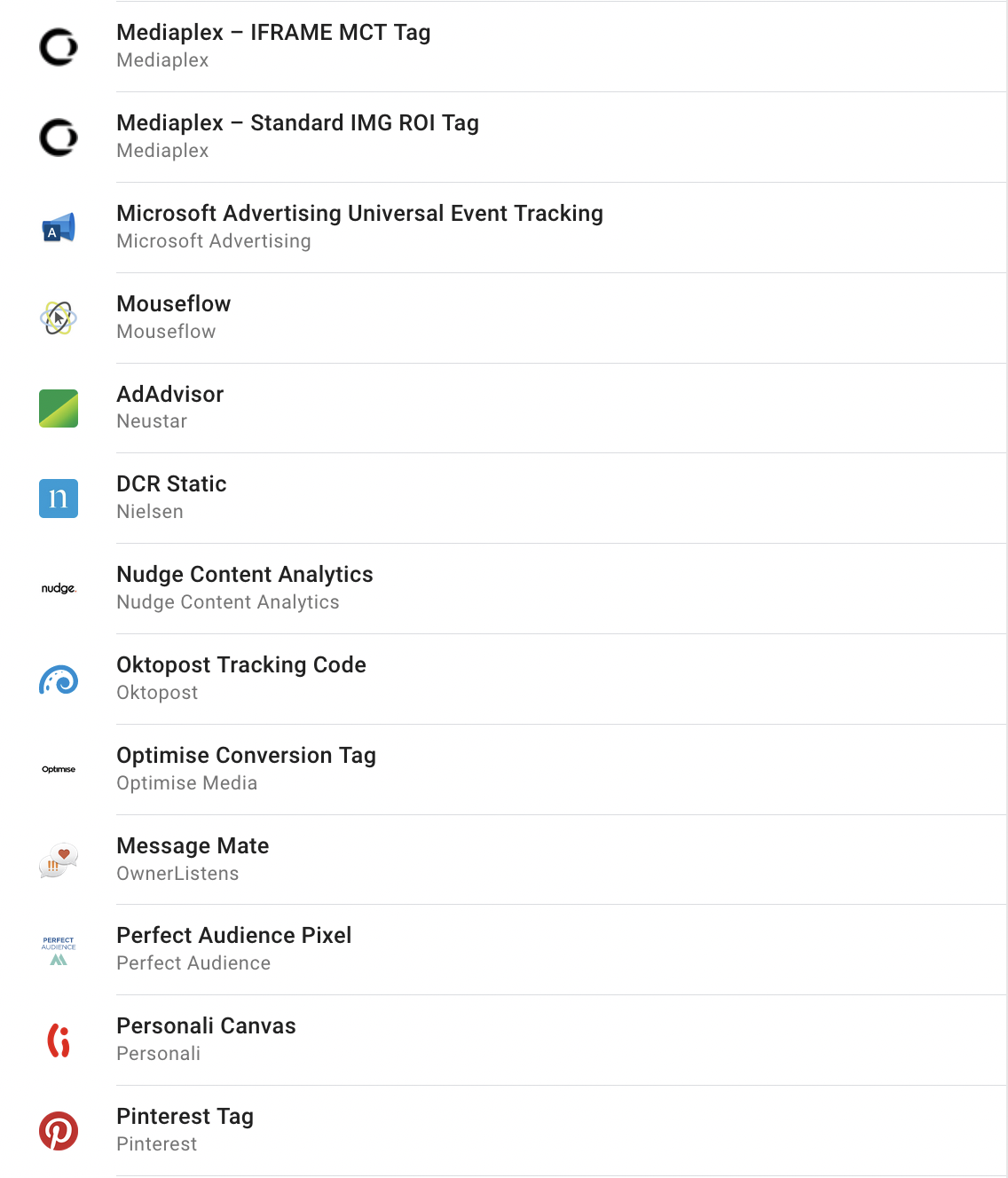Choose the green Neustar AdAdvisor icon

[x=59, y=408]
